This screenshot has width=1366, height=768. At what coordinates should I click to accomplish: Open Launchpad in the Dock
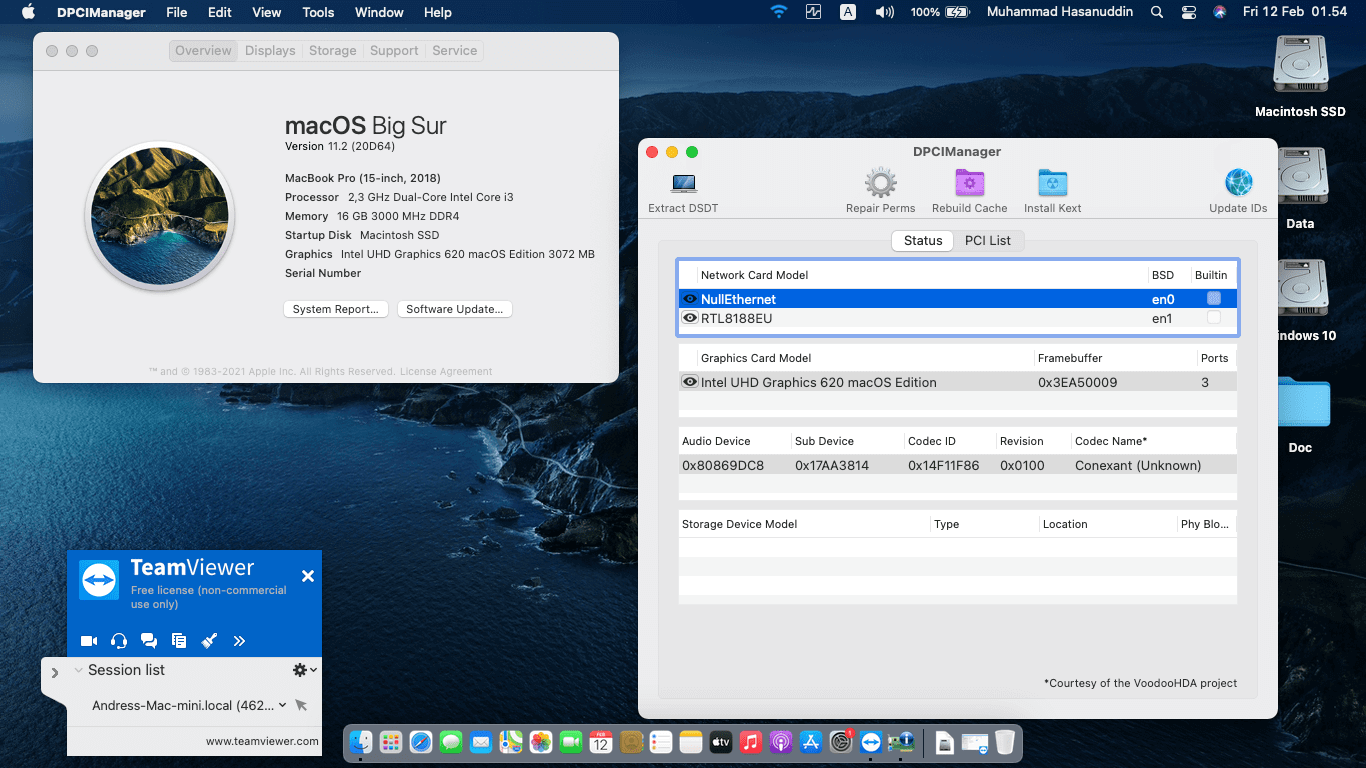[x=391, y=742]
